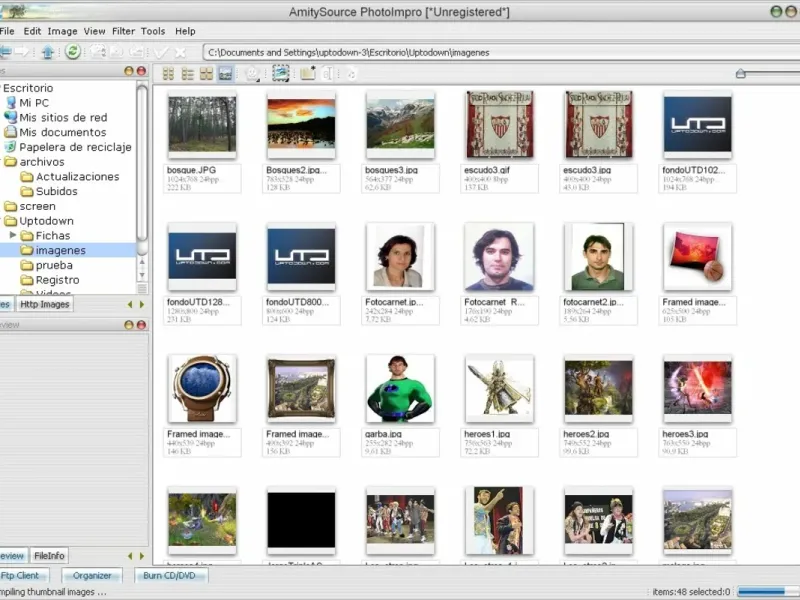The width and height of the screenshot is (800, 600).
Task: Go up one folder with blue arrow
Action: click(x=47, y=52)
